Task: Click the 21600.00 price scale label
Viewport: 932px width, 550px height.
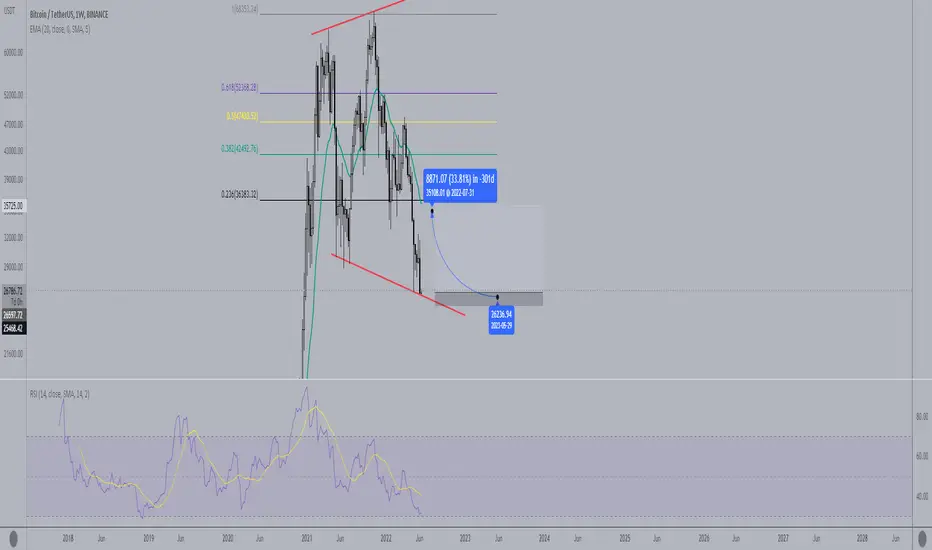Action: 13,354
